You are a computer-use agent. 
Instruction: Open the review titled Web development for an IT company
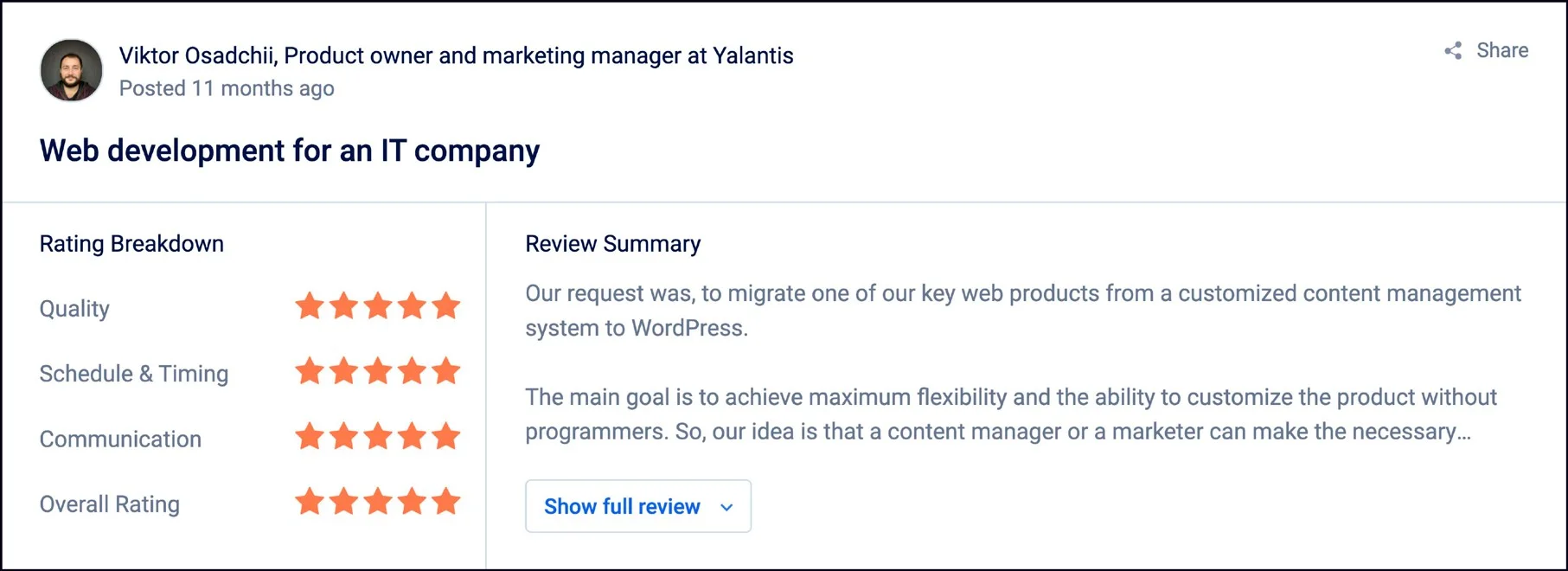(x=289, y=150)
